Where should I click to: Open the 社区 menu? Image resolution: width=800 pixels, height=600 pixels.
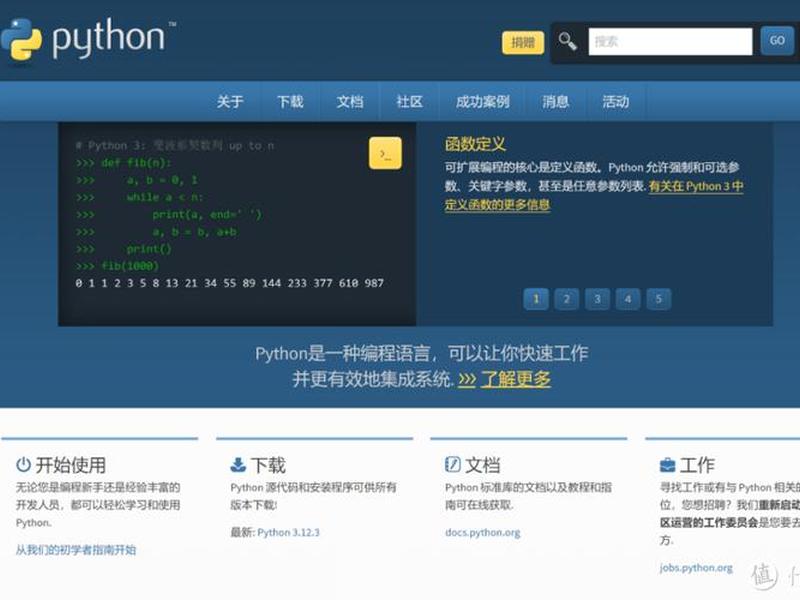tap(410, 102)
